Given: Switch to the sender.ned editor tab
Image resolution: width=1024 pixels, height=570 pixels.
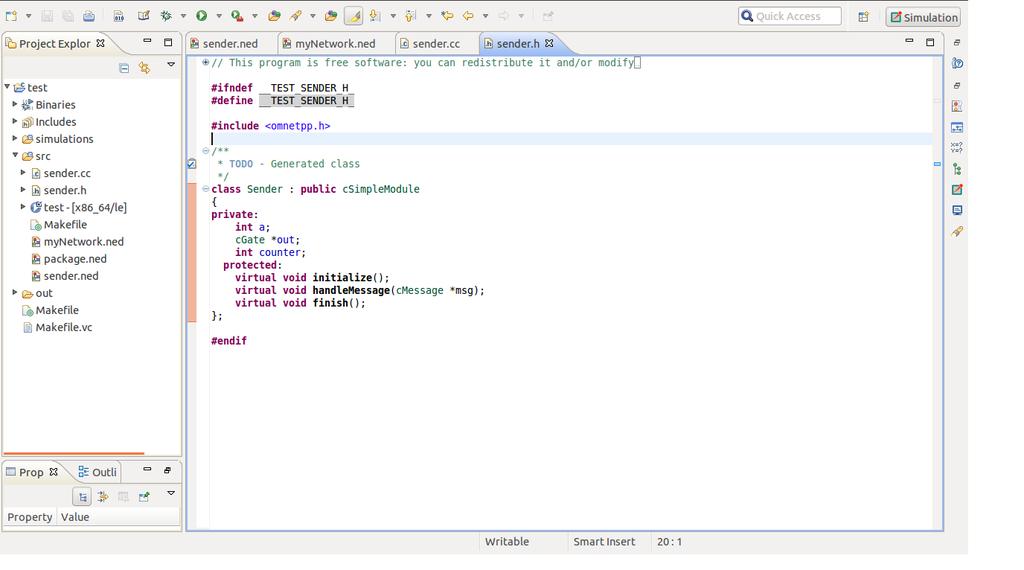Looking at the screenshot, I should click(x=230, y=44).
